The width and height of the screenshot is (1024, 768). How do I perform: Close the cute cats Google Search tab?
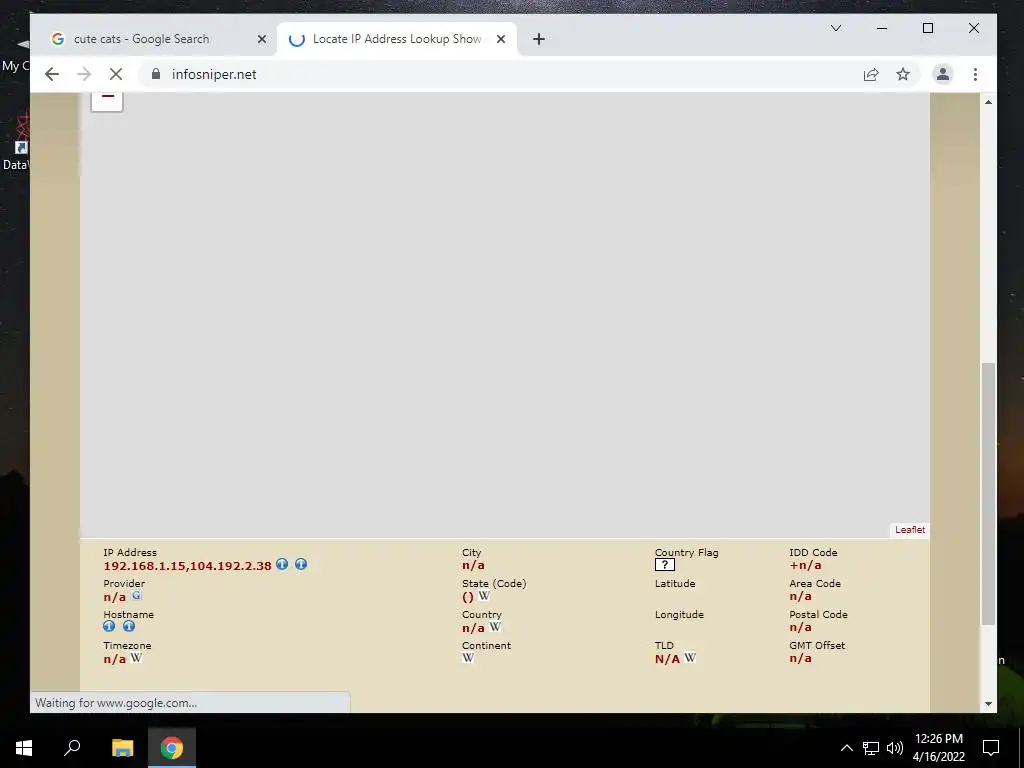click(x=262, y=39)
